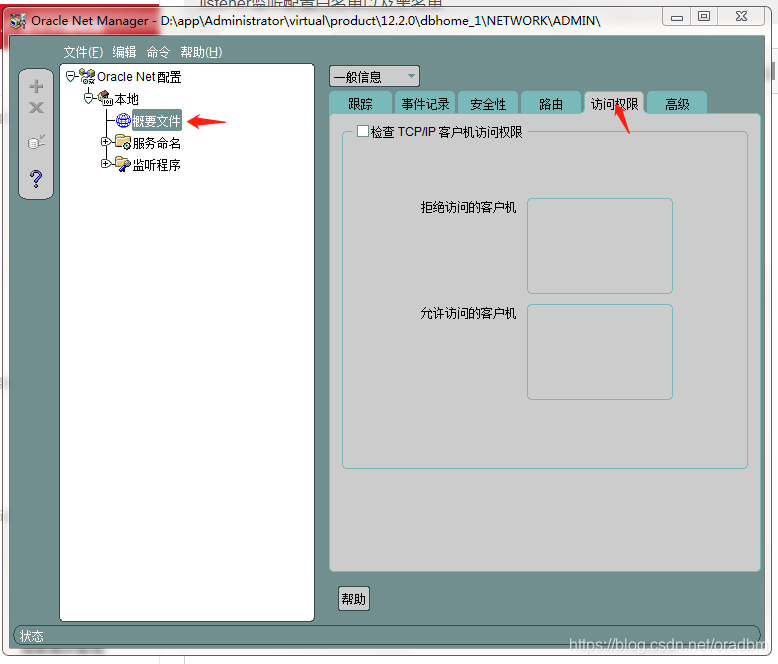
Task: Click the Test Service database icon
Action: pos(36,142)
